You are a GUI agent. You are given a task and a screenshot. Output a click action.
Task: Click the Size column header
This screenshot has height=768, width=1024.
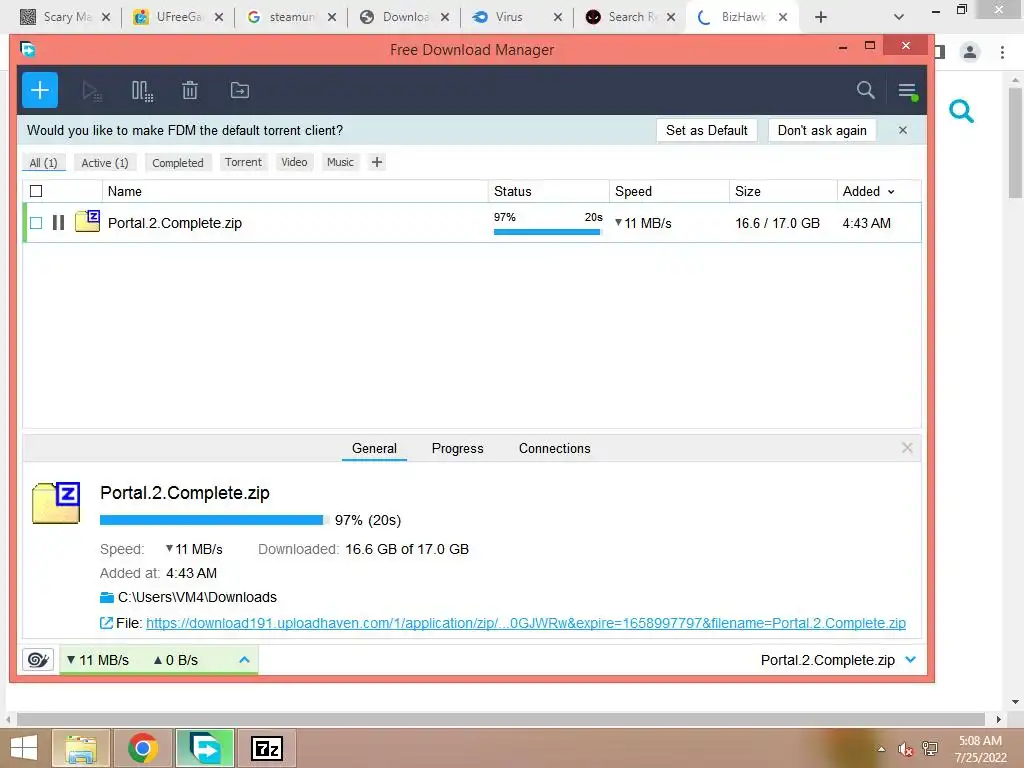783,191
